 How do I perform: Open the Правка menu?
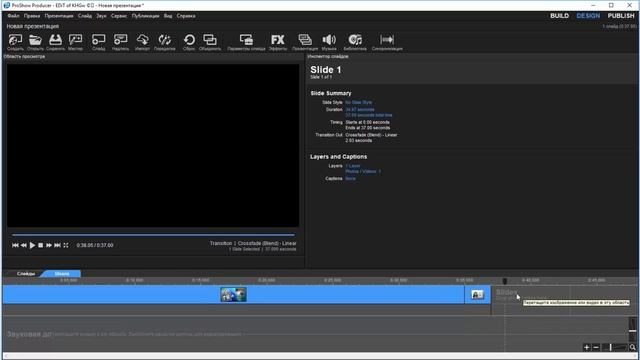pos(32,16)
